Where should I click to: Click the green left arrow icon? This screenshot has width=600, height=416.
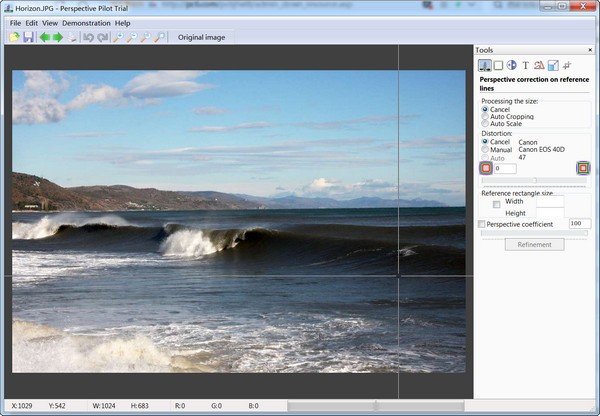pos(44,37)
